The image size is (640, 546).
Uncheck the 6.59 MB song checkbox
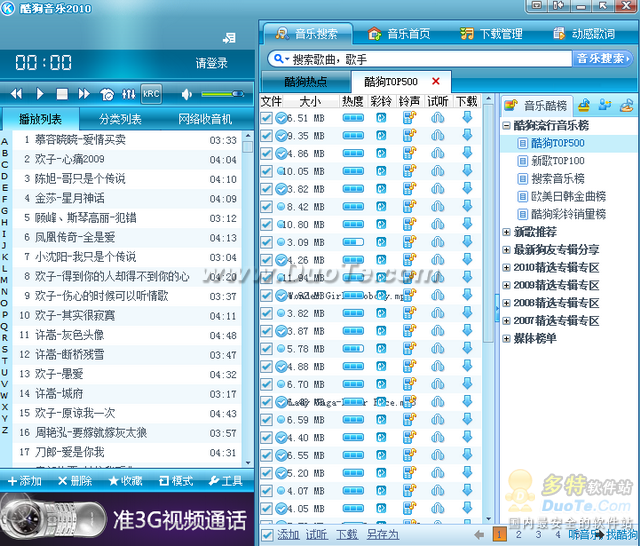[267, 419]
